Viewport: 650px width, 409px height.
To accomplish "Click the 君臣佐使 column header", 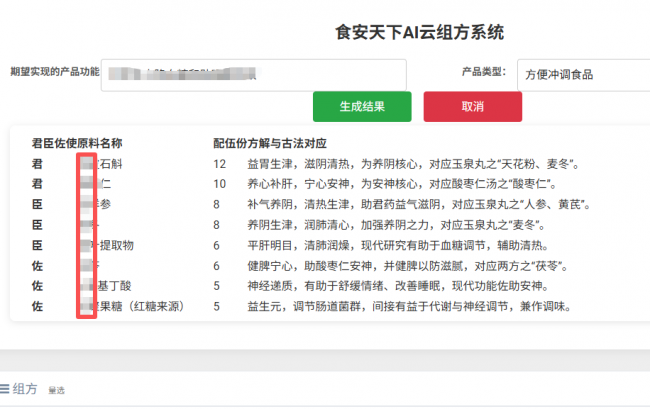I will pyautogui.click(x=53, y=143).
